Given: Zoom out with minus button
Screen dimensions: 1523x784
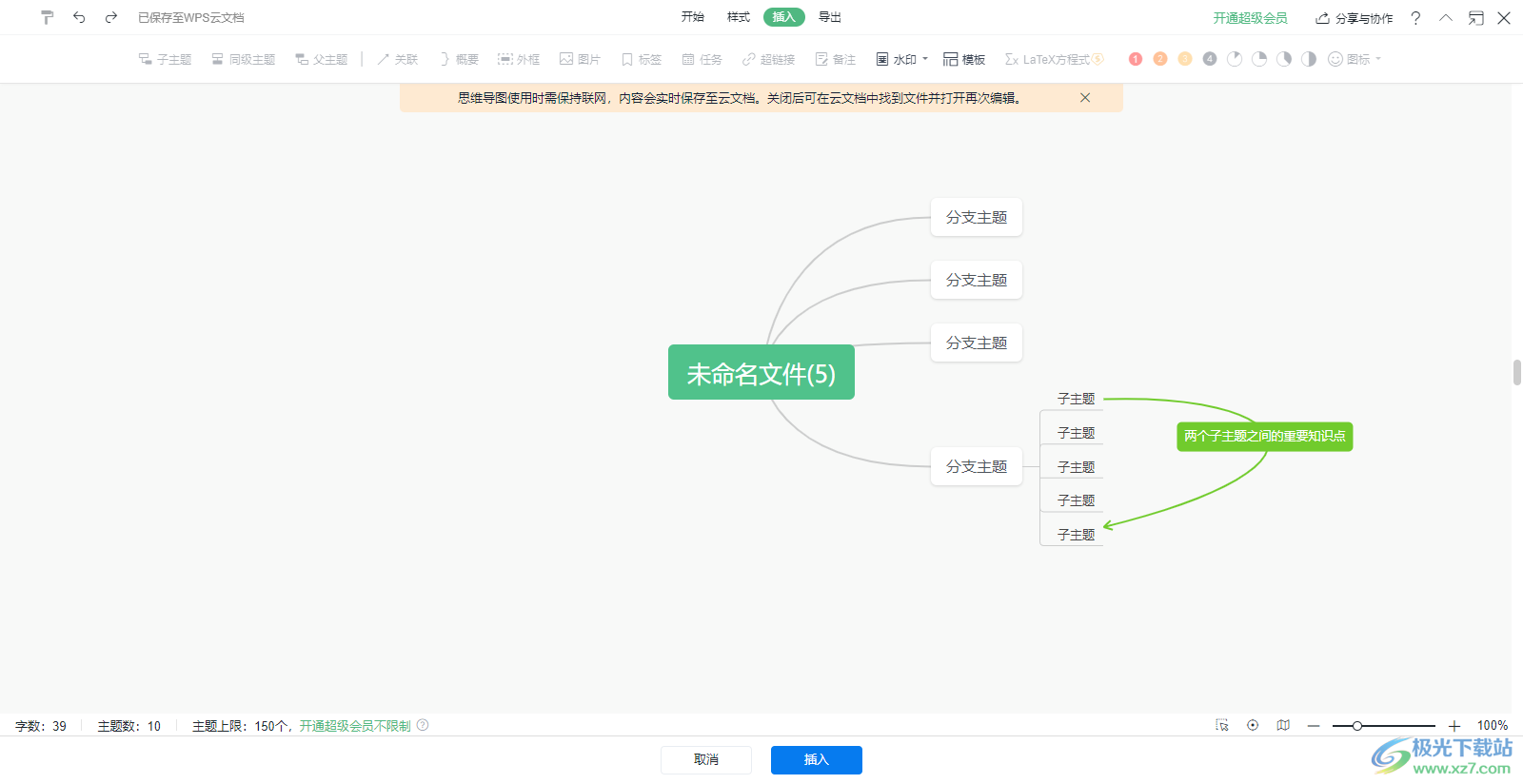Looking at the screenshot, I should click(1314, 726).
